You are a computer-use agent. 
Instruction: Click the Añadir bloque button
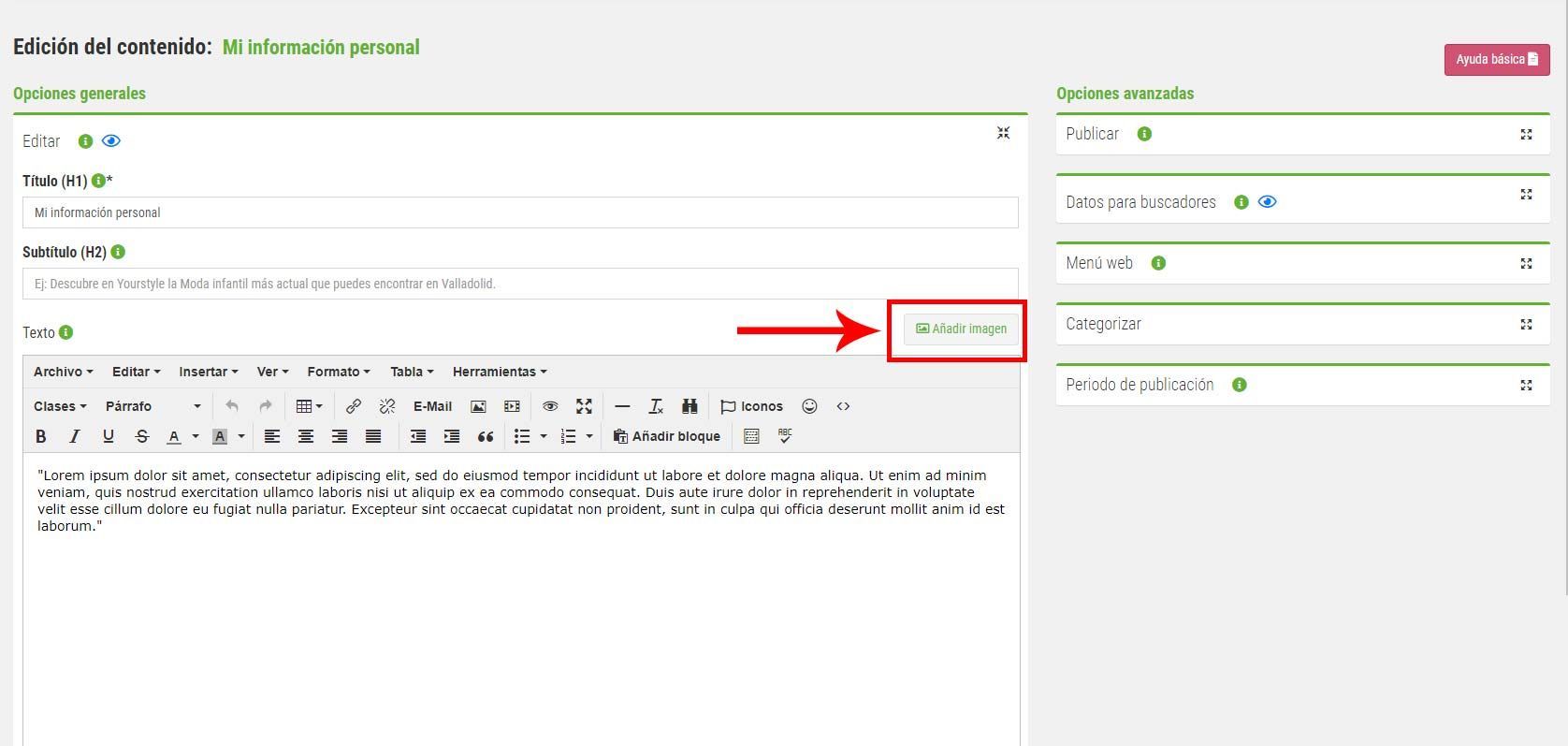click(666, 436)
